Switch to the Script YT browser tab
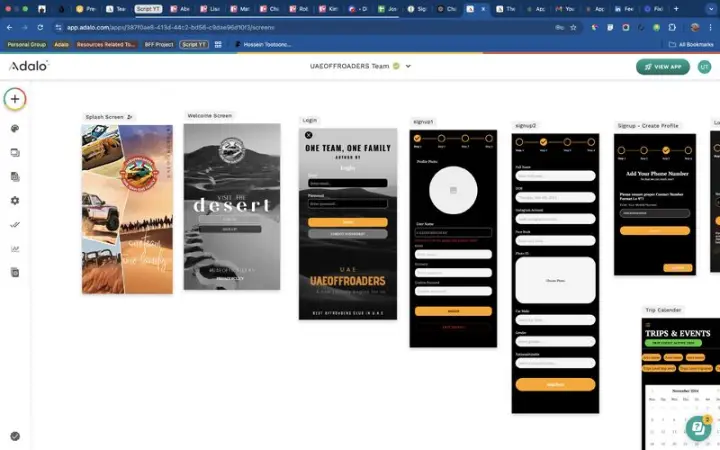 (x=148, y=9)
